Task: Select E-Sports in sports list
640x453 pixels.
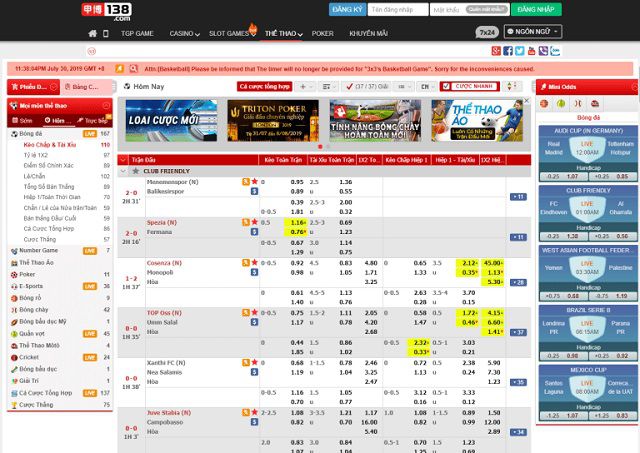Action: [31, 286]
